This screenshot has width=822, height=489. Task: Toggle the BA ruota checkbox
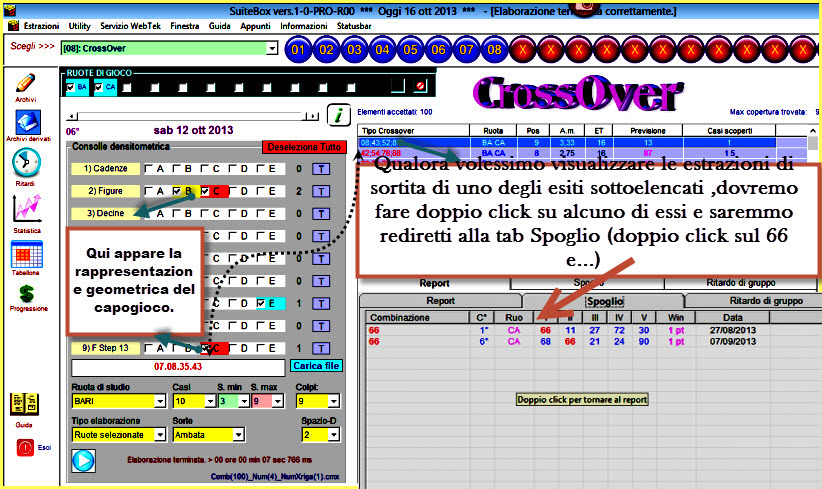(x=70, y=88)
